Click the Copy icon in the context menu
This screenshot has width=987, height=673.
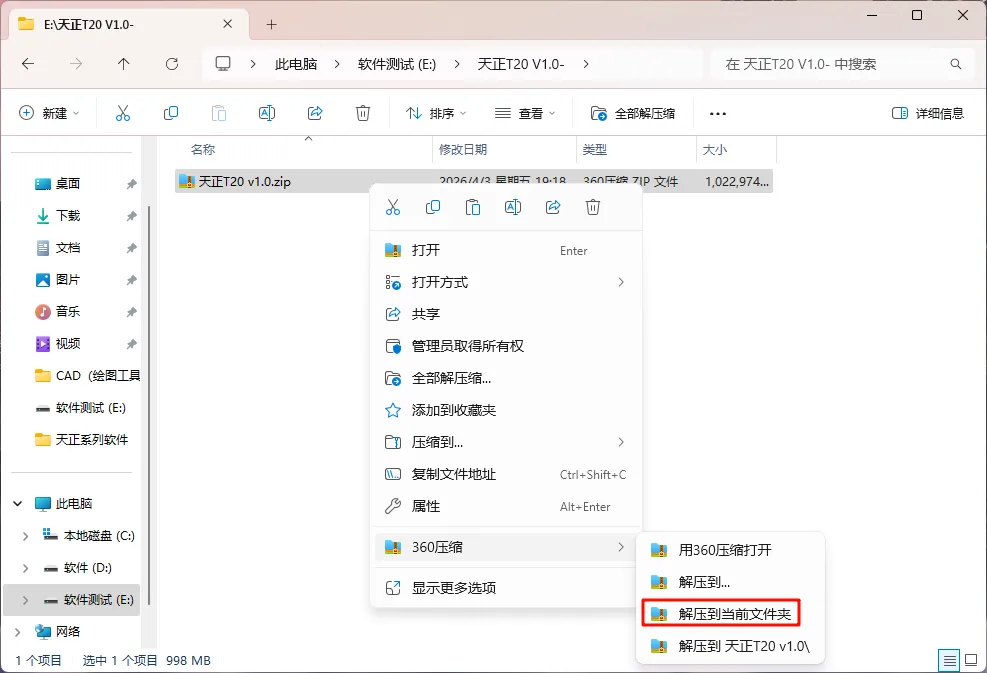(433, 207)
